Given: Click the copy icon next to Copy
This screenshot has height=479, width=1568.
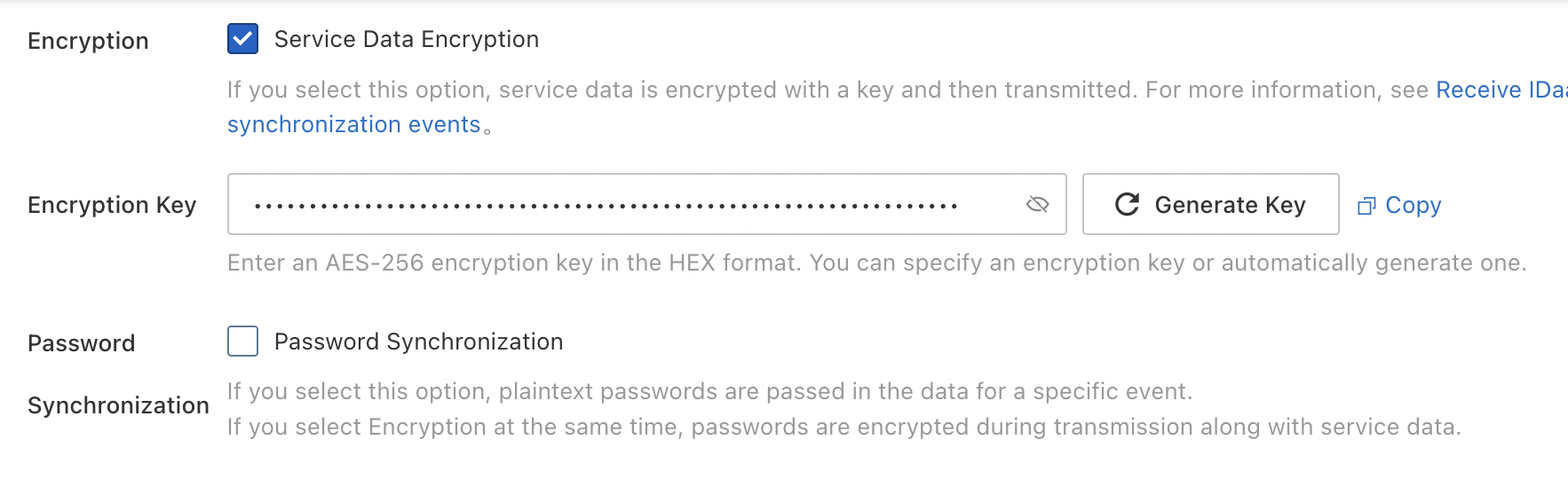Looking at the screenshot, I should pyautogui.click(x=1366, y=206).
